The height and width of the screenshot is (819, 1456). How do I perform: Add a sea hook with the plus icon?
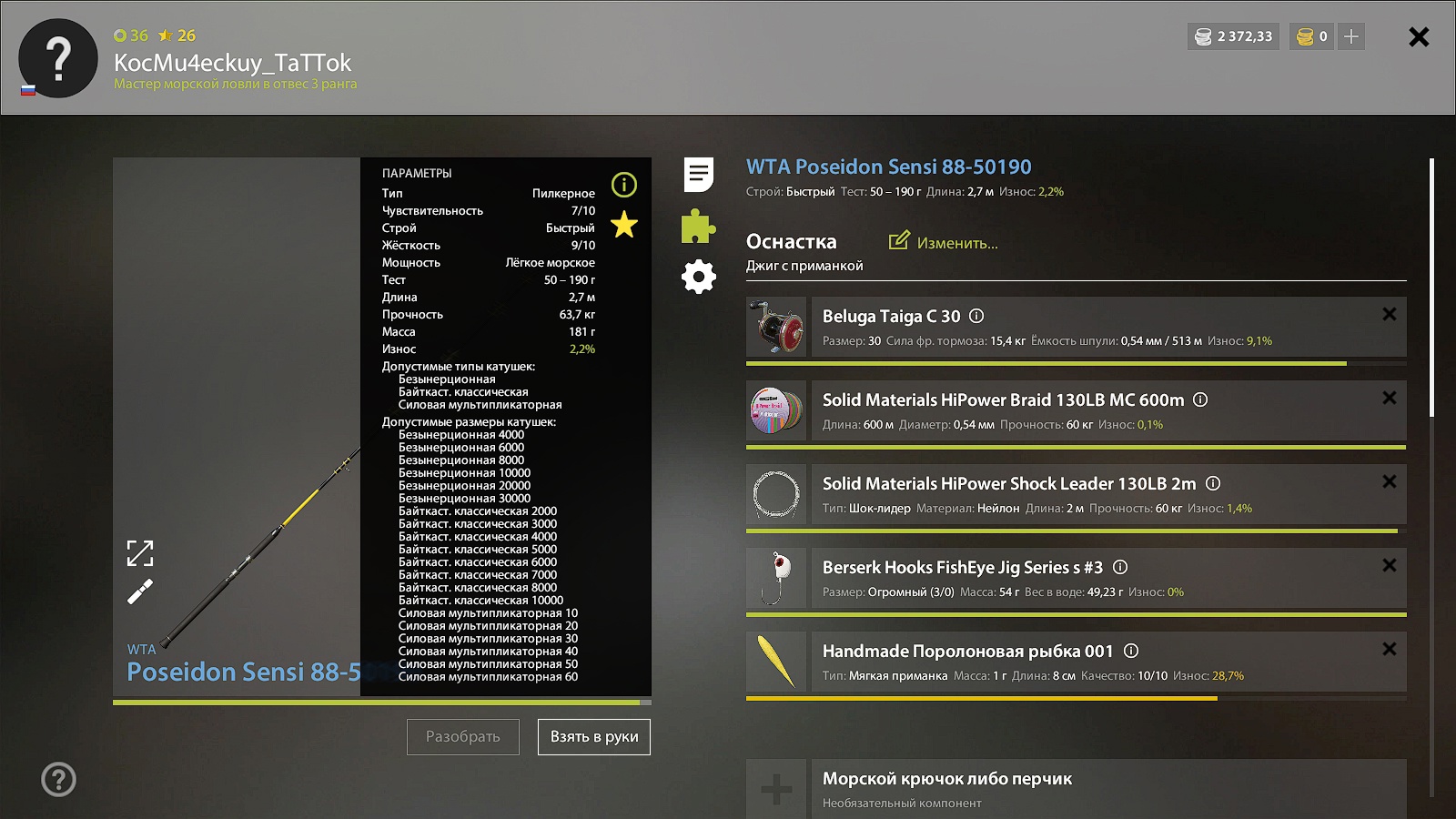pos(776,789)
